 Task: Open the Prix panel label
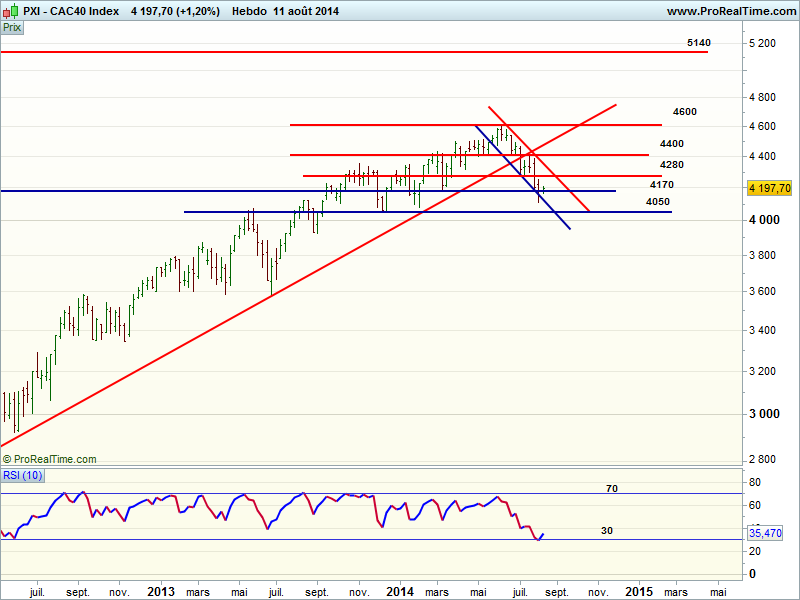coord(13,28)
